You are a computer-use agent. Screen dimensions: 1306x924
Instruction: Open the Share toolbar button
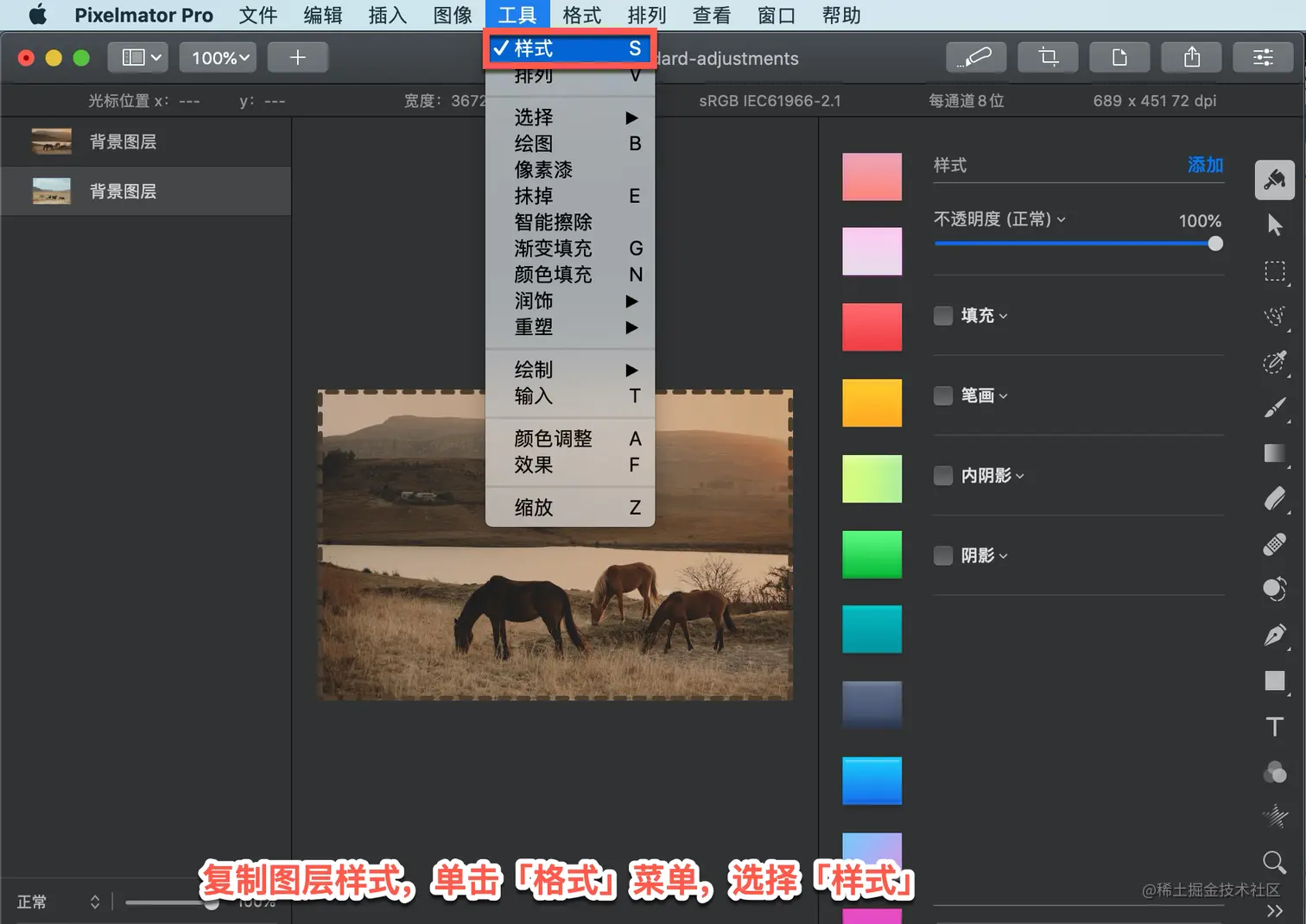click(x=1192, y=57)
